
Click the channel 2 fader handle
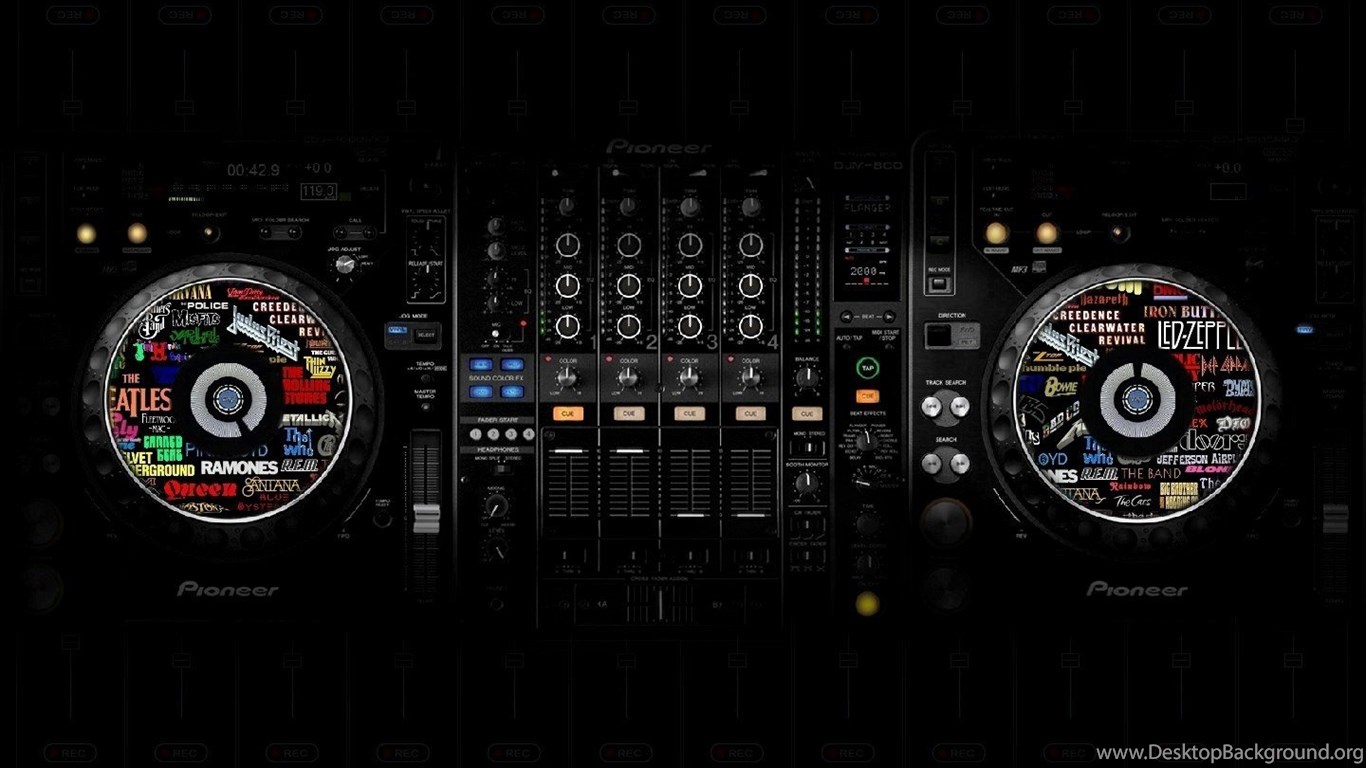tap(628, 452)
